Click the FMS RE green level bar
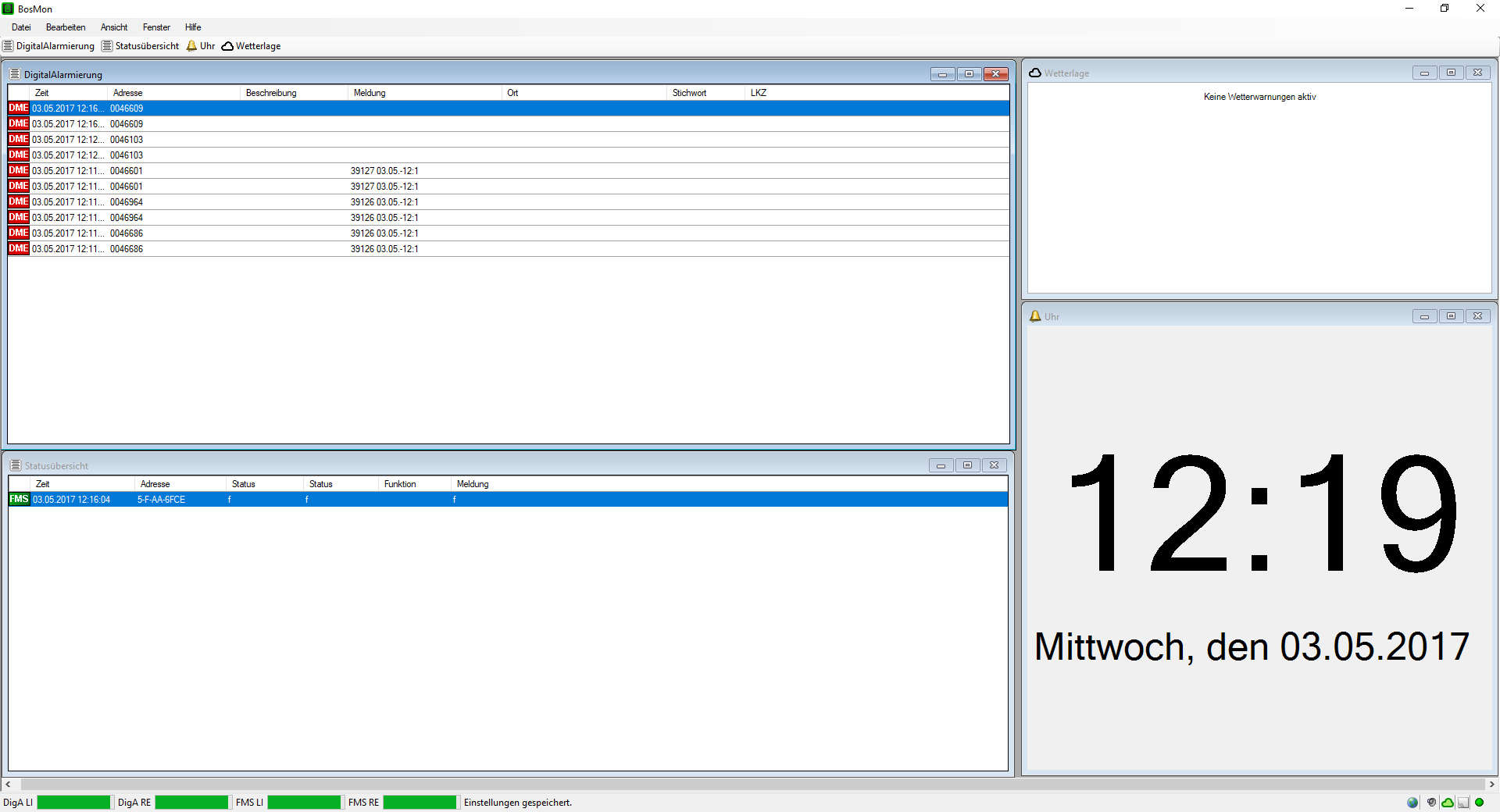Image resolution: width=1500 pixels, height=812 pixels. coord(420,803)
